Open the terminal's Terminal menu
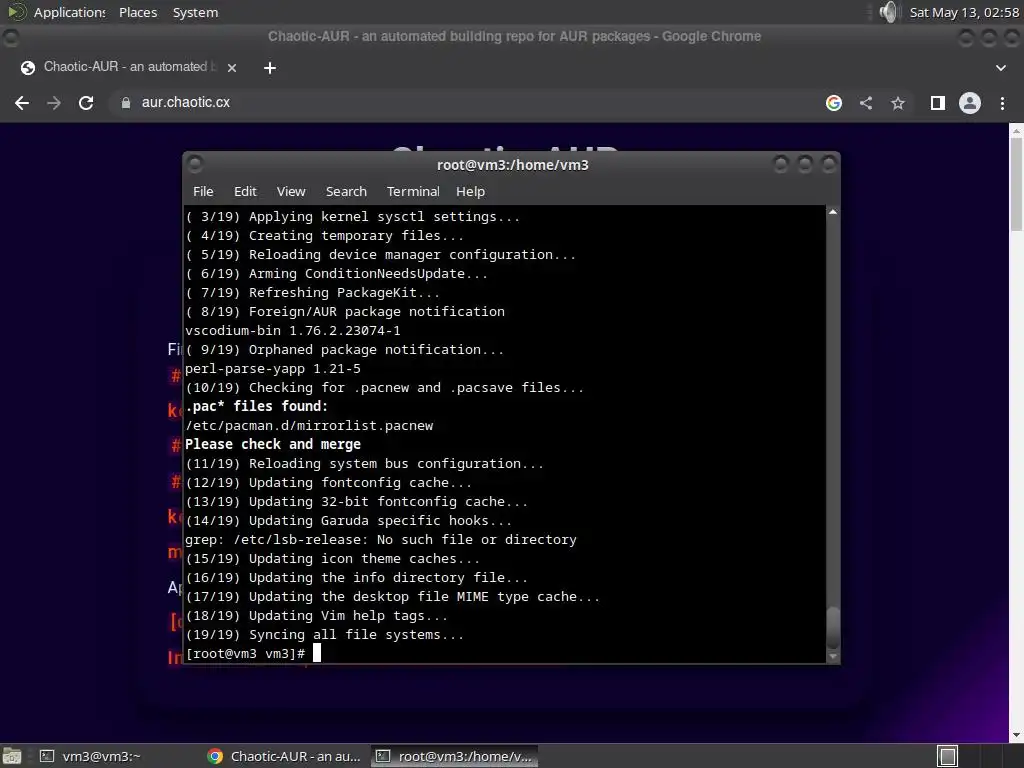The height and width of the screenshot is (768, 1024). coord(413,191)
